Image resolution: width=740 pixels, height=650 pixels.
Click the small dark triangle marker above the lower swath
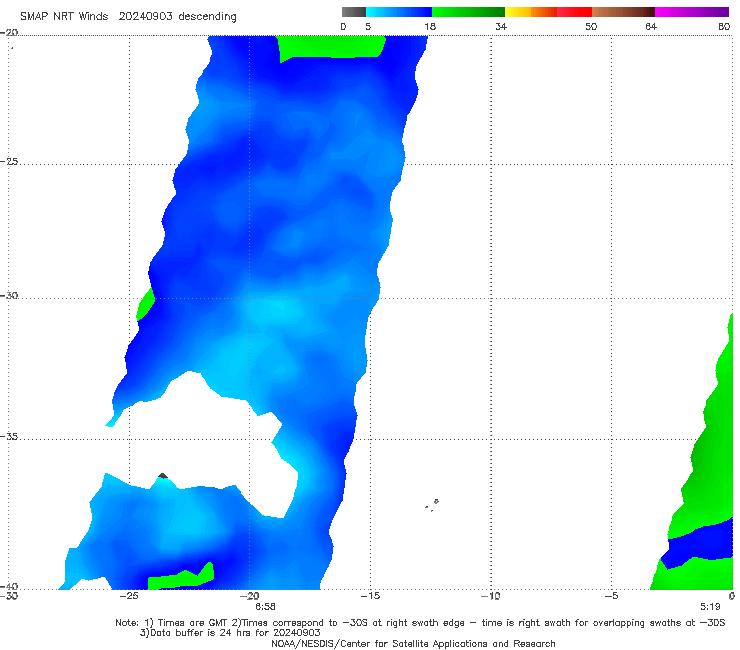tap(163, 476)
